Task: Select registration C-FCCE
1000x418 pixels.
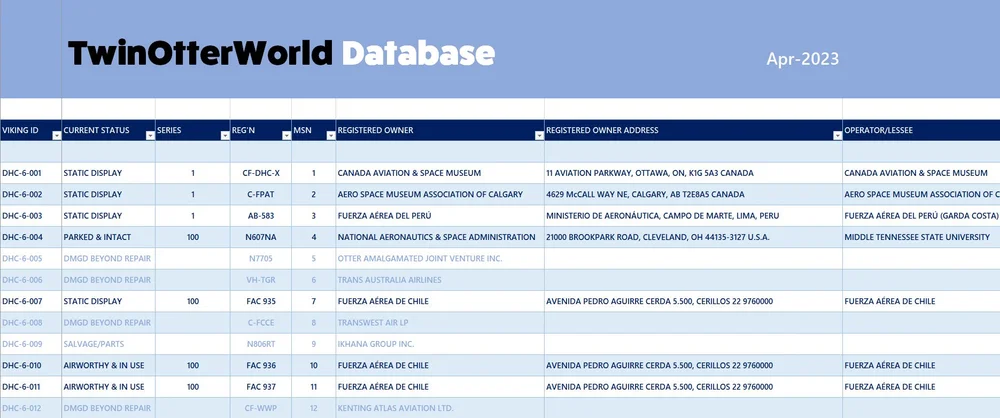Action: coord(261,322)
